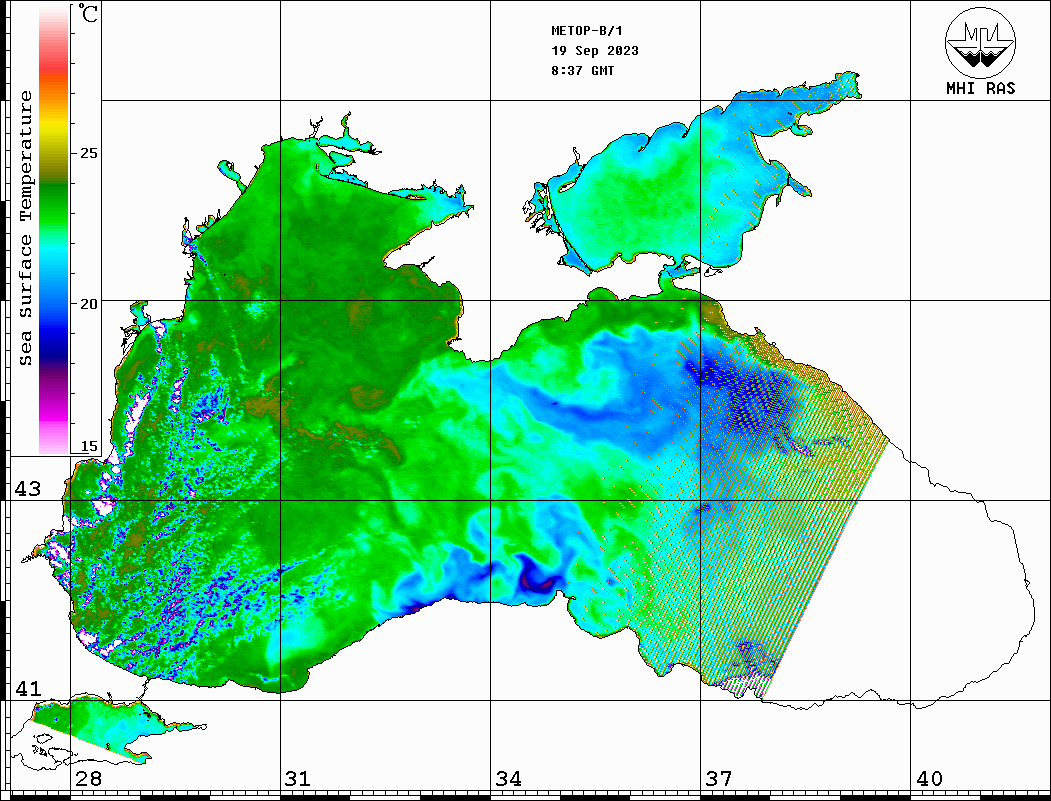Screen dimensions: 1051x801
Task: Click the '20' tick label on scale
Action: [x=89, y=304]
